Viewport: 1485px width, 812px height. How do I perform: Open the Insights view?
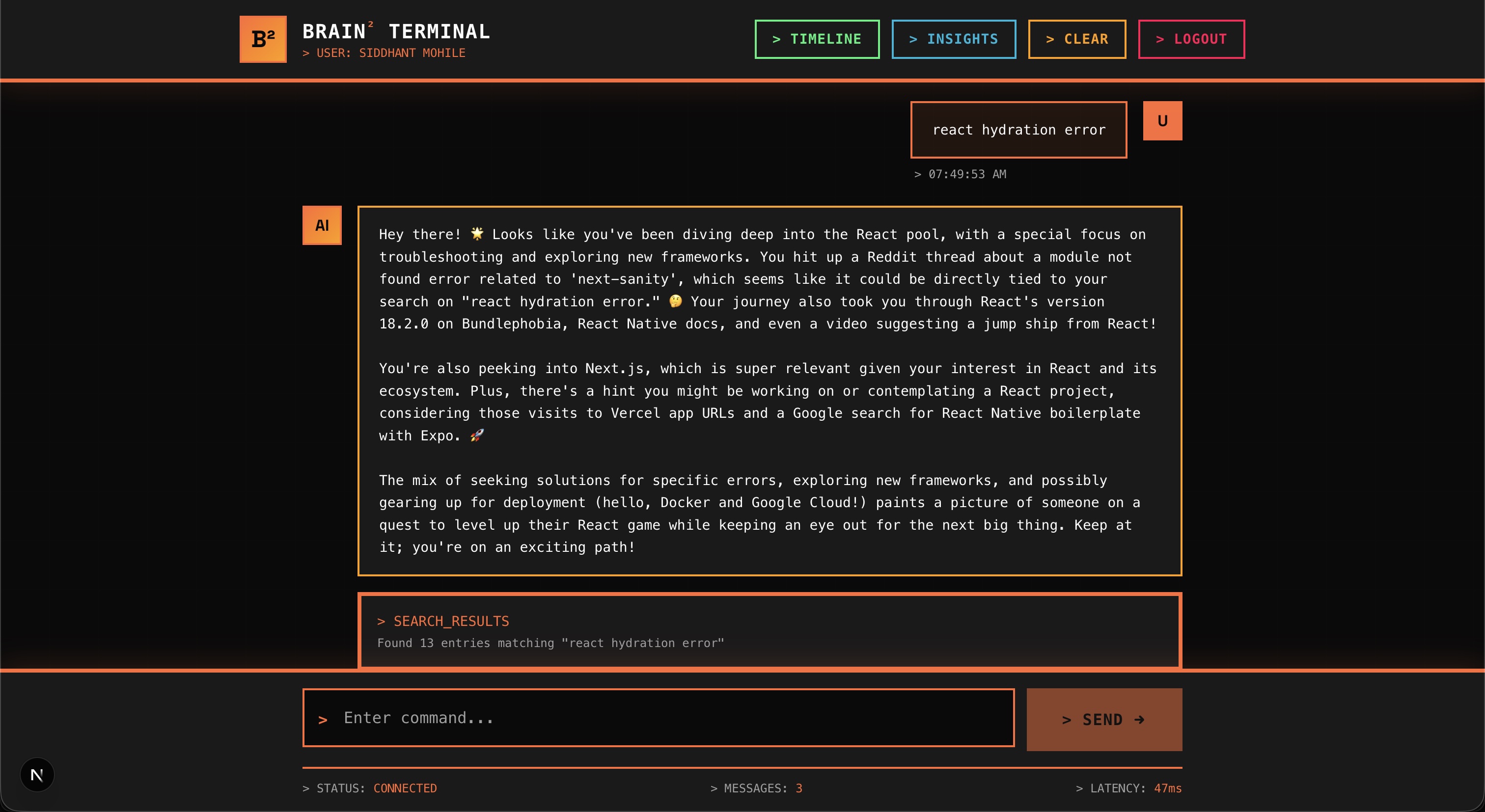coord(953,39)
